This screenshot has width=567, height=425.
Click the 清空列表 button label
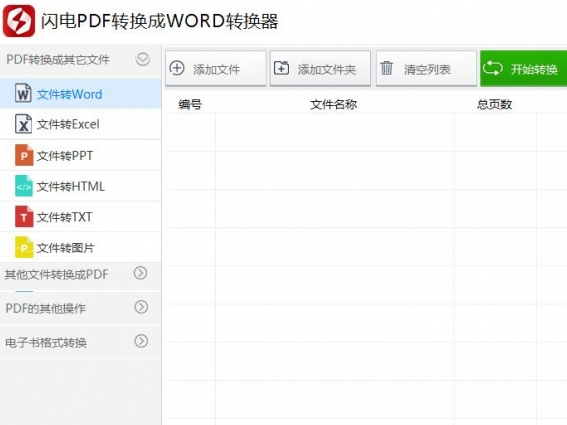coord(427,69)
